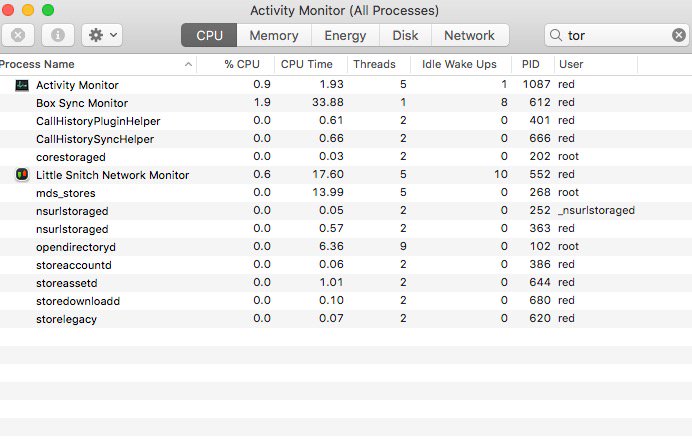Select the opendirectoryd process
This screenshot has width=692, height=440.
[x=76, y=247]
